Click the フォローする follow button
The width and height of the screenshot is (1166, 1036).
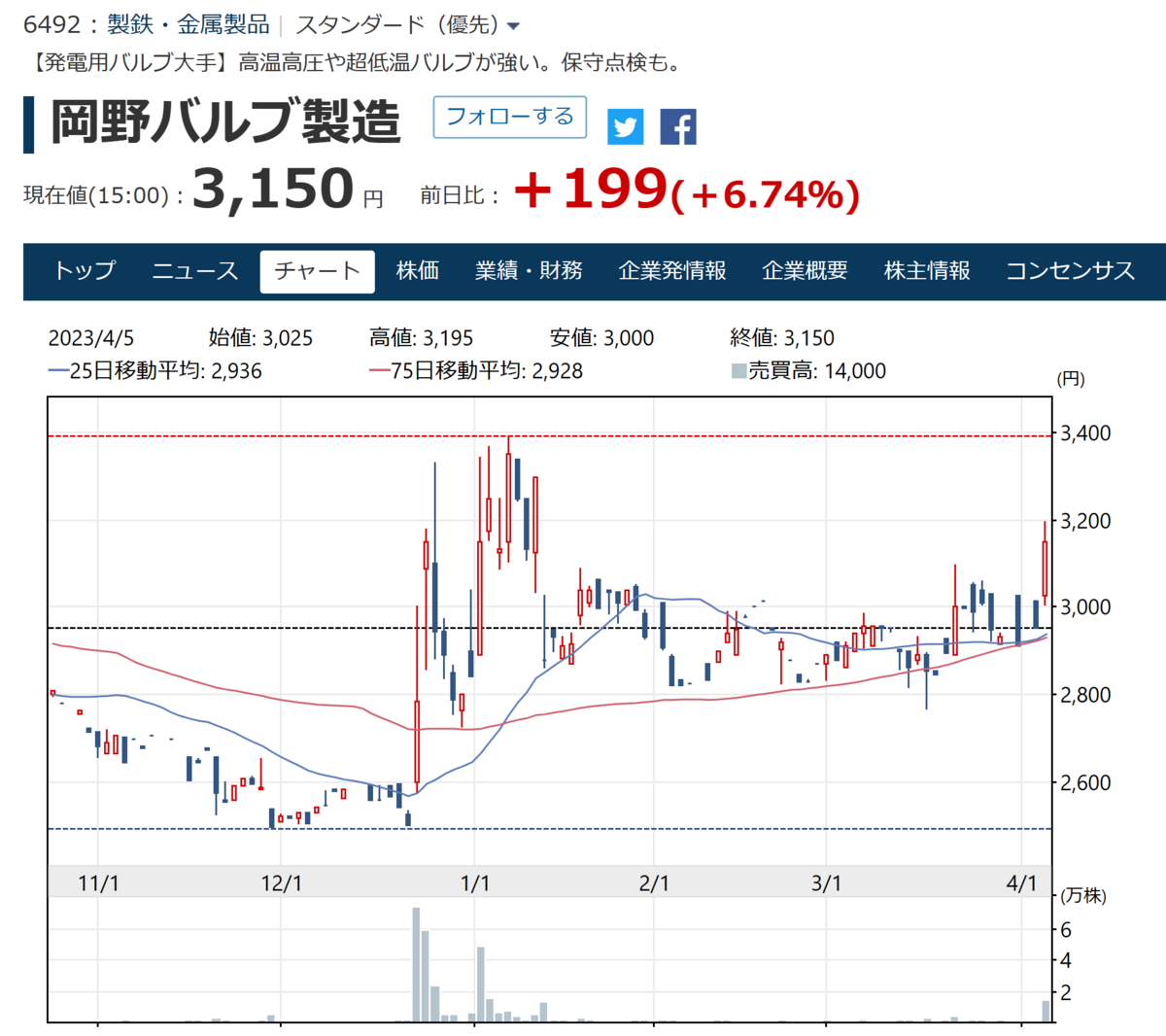coord(510,117)
